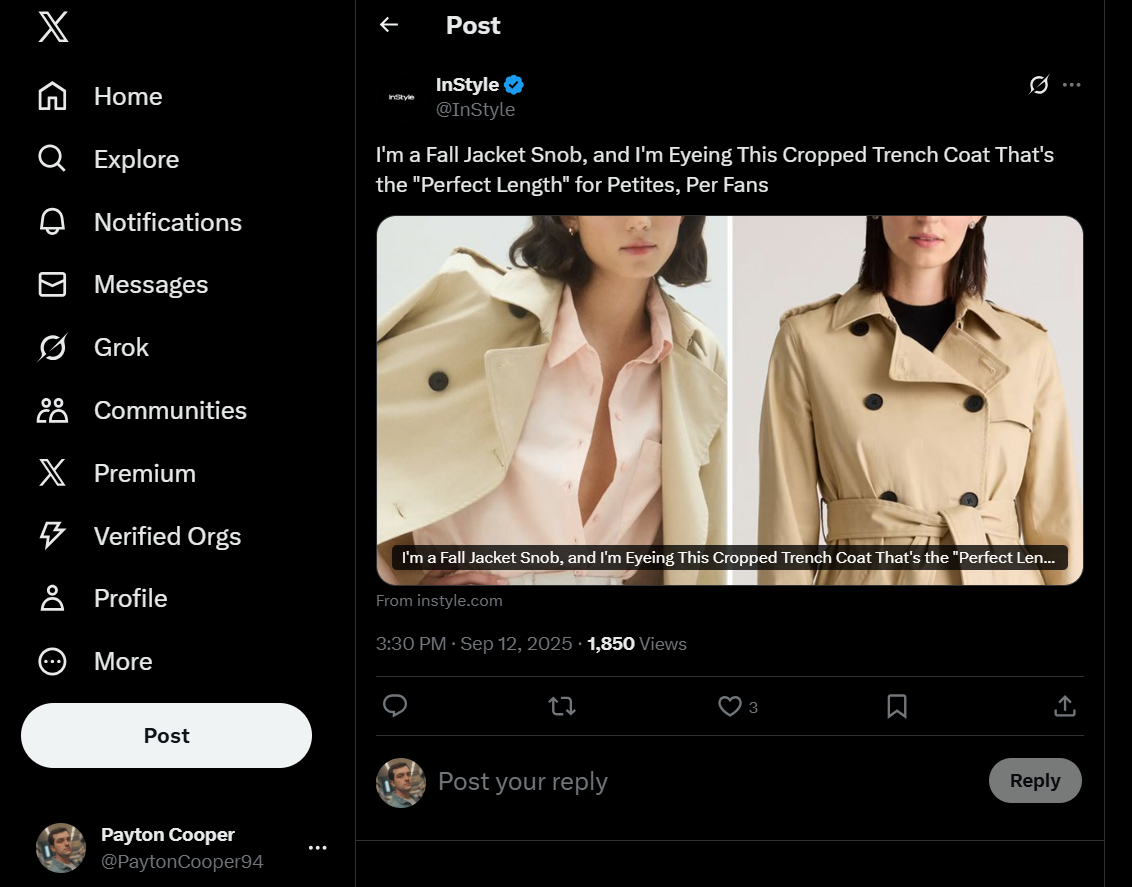Share the post via upload icon
Screen dimensions: 1132x887
click(x=1065, y=707)
